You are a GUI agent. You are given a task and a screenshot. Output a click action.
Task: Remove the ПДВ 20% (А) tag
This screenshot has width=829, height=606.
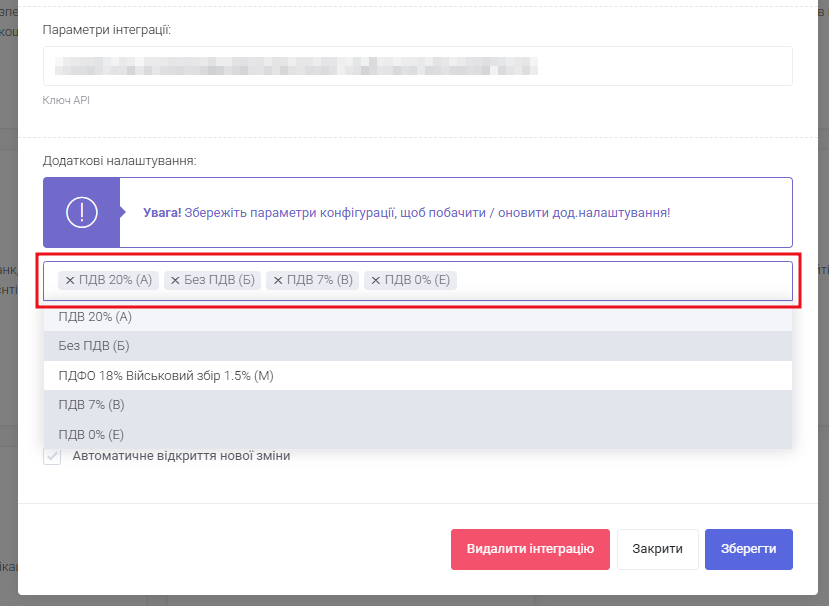70,281
